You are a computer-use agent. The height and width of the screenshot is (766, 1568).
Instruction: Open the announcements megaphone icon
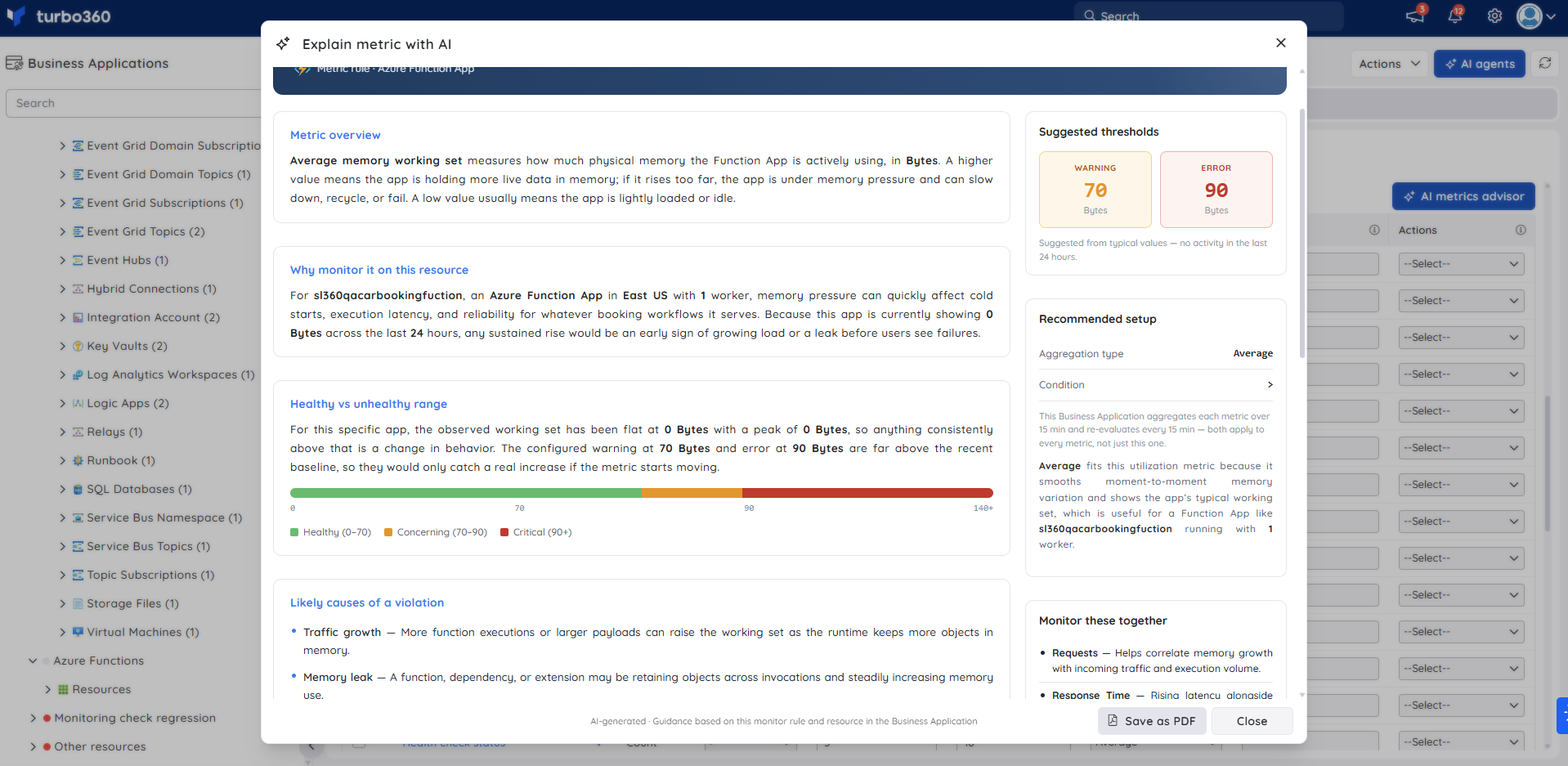pos(1415,16)
